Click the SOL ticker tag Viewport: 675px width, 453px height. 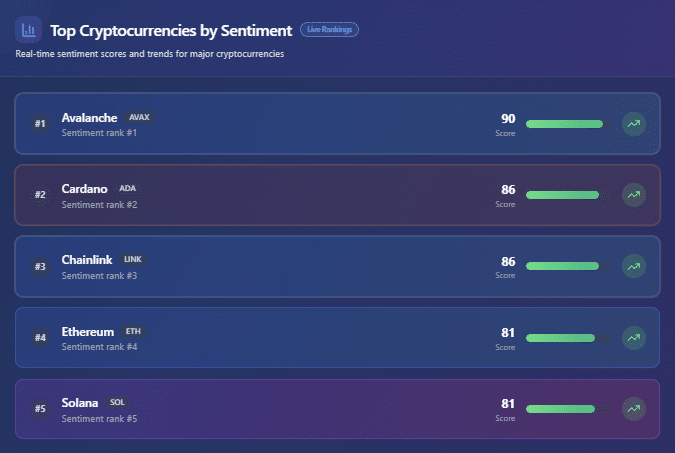tap(117, 402)
